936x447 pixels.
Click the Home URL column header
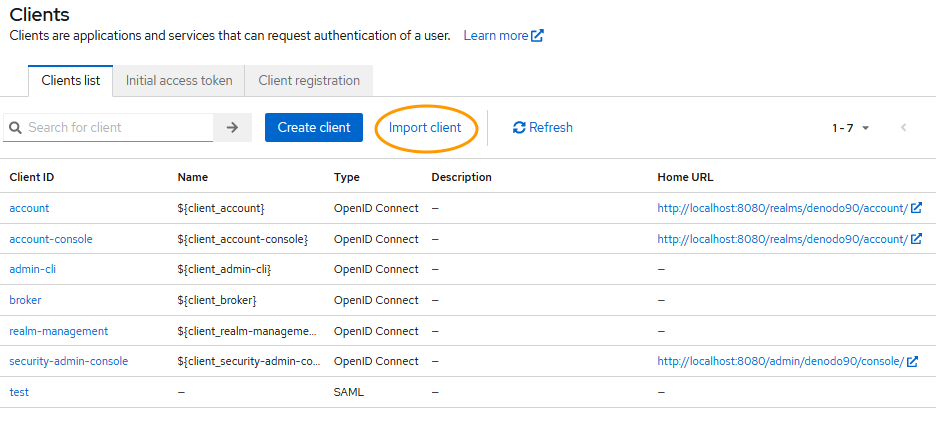[685, 177]
